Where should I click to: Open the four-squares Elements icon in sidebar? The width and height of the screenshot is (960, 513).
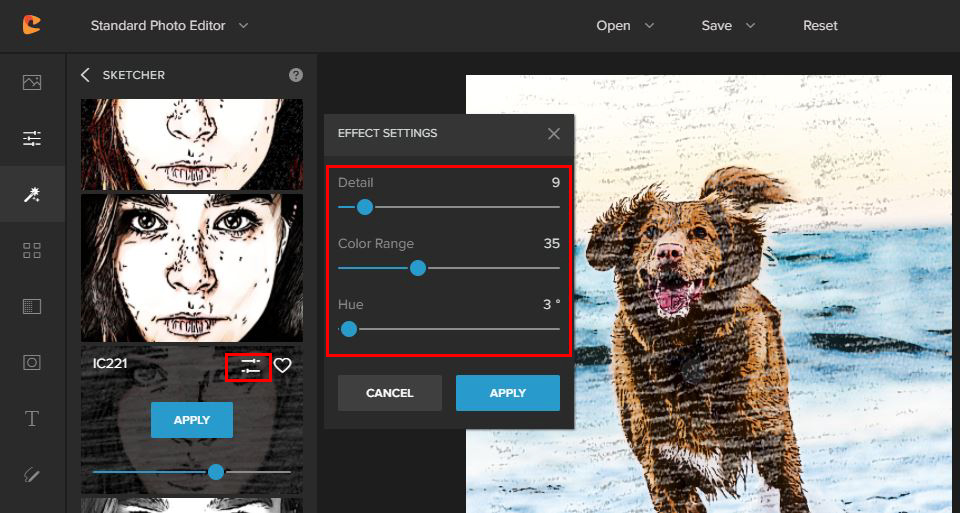point(32,250)
